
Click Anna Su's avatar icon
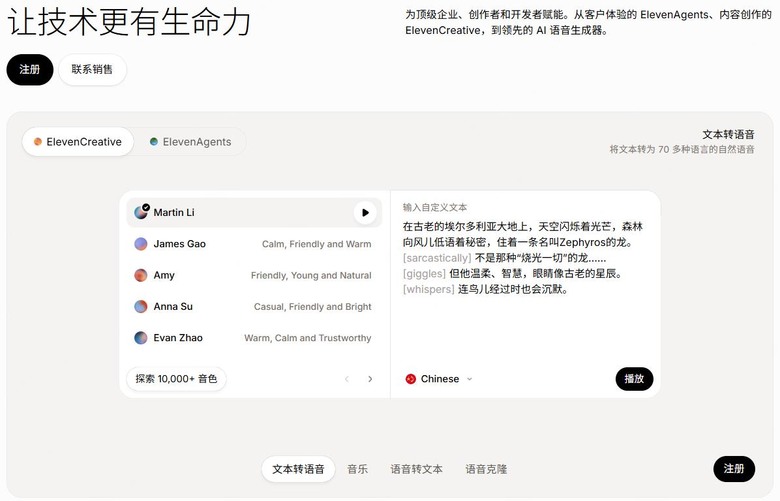tap(141, 306)
